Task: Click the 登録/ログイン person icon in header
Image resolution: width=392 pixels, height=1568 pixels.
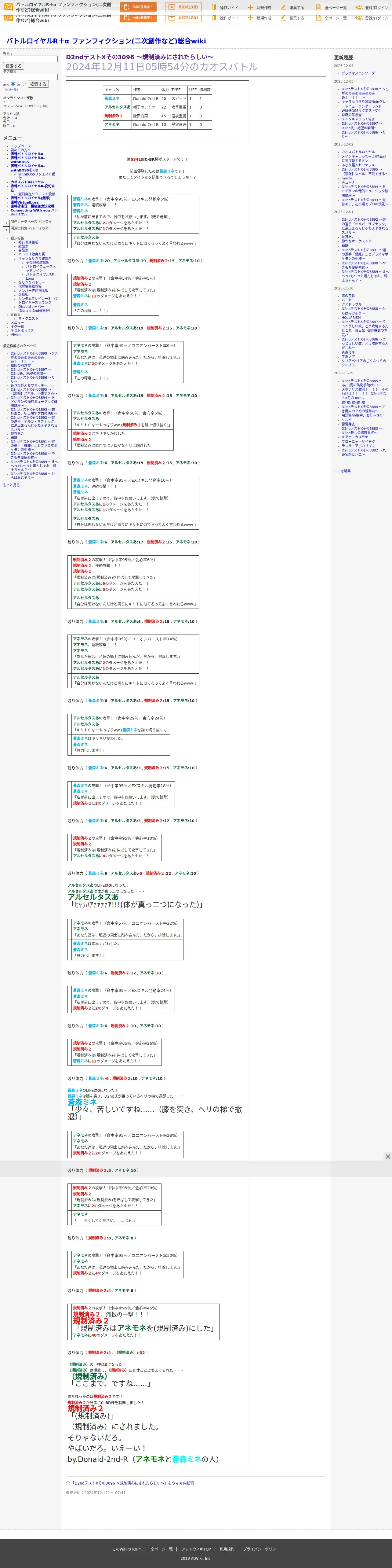Action: (359, 7)
